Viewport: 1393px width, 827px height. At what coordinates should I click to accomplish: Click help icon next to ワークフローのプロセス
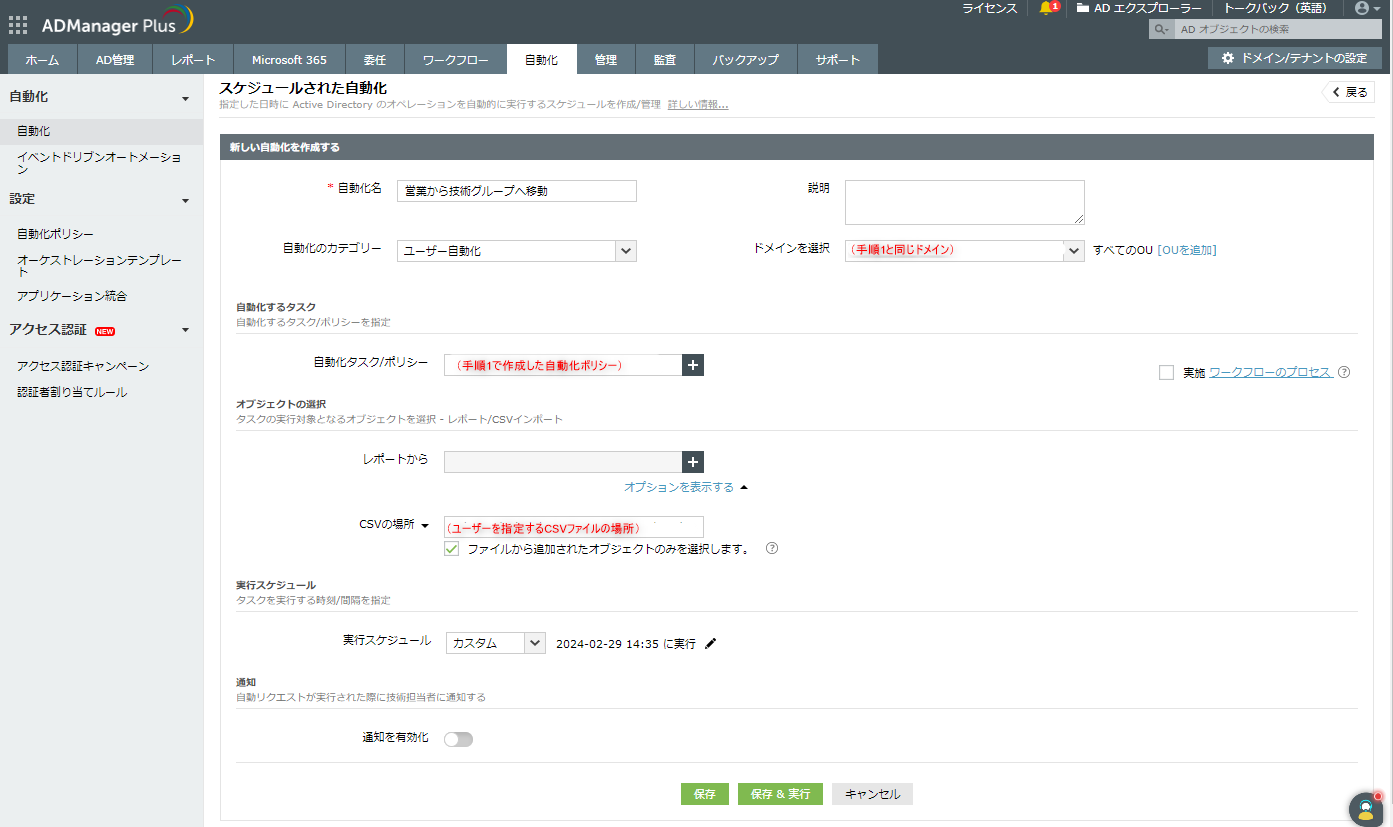click(1344, 372)
